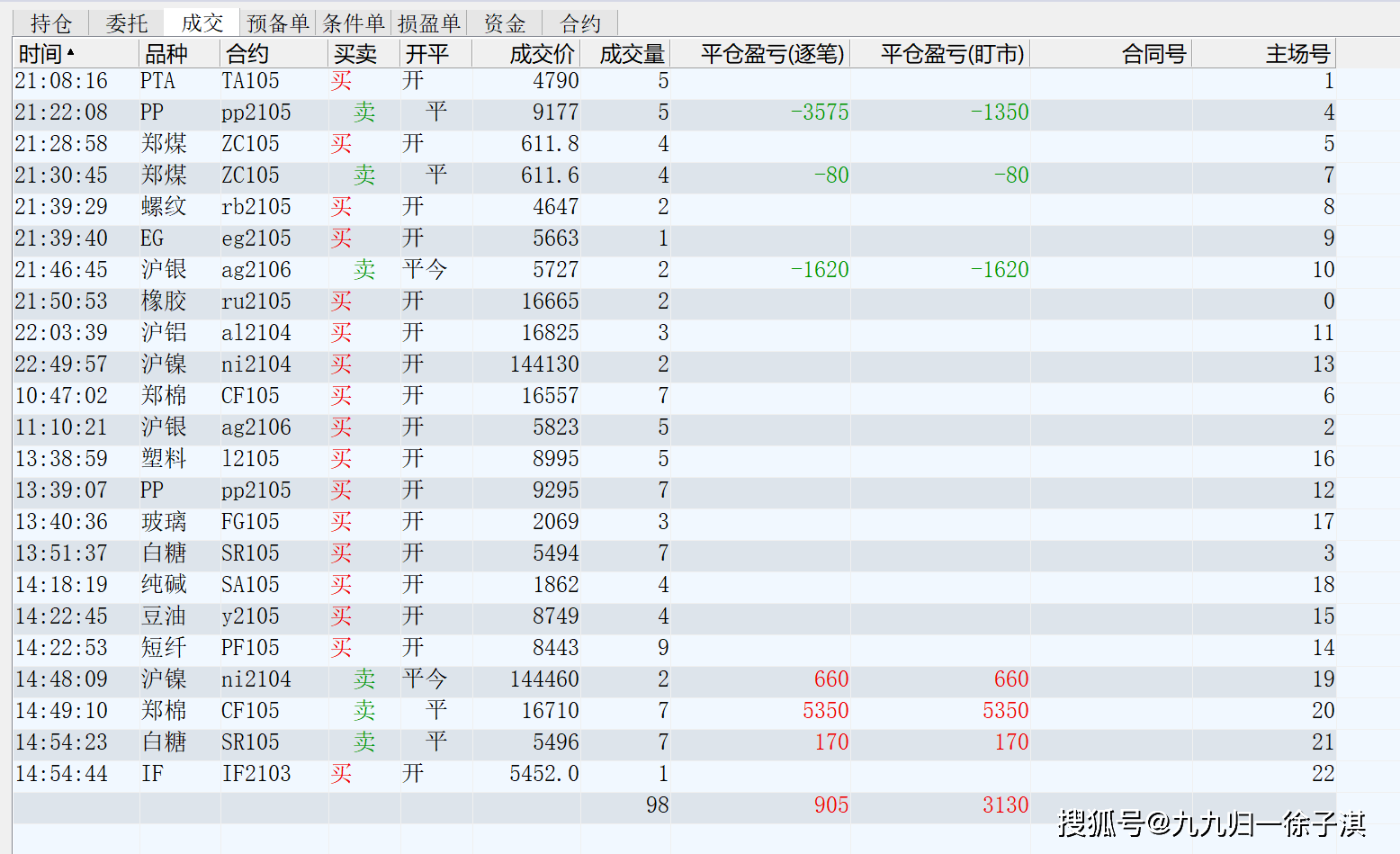The height and width of the screenshot is (854, 1400).
Task: Select time 13:51:37
Action: click(x=61, y=553)
